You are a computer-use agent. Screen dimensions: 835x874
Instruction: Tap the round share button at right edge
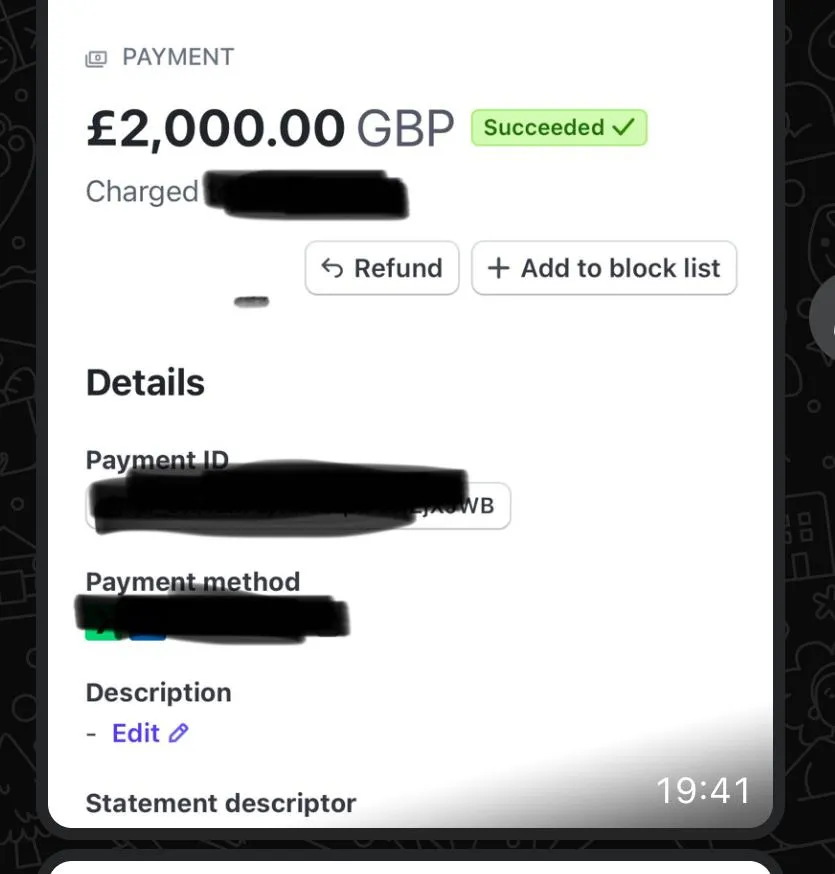[x=824, y=319]
